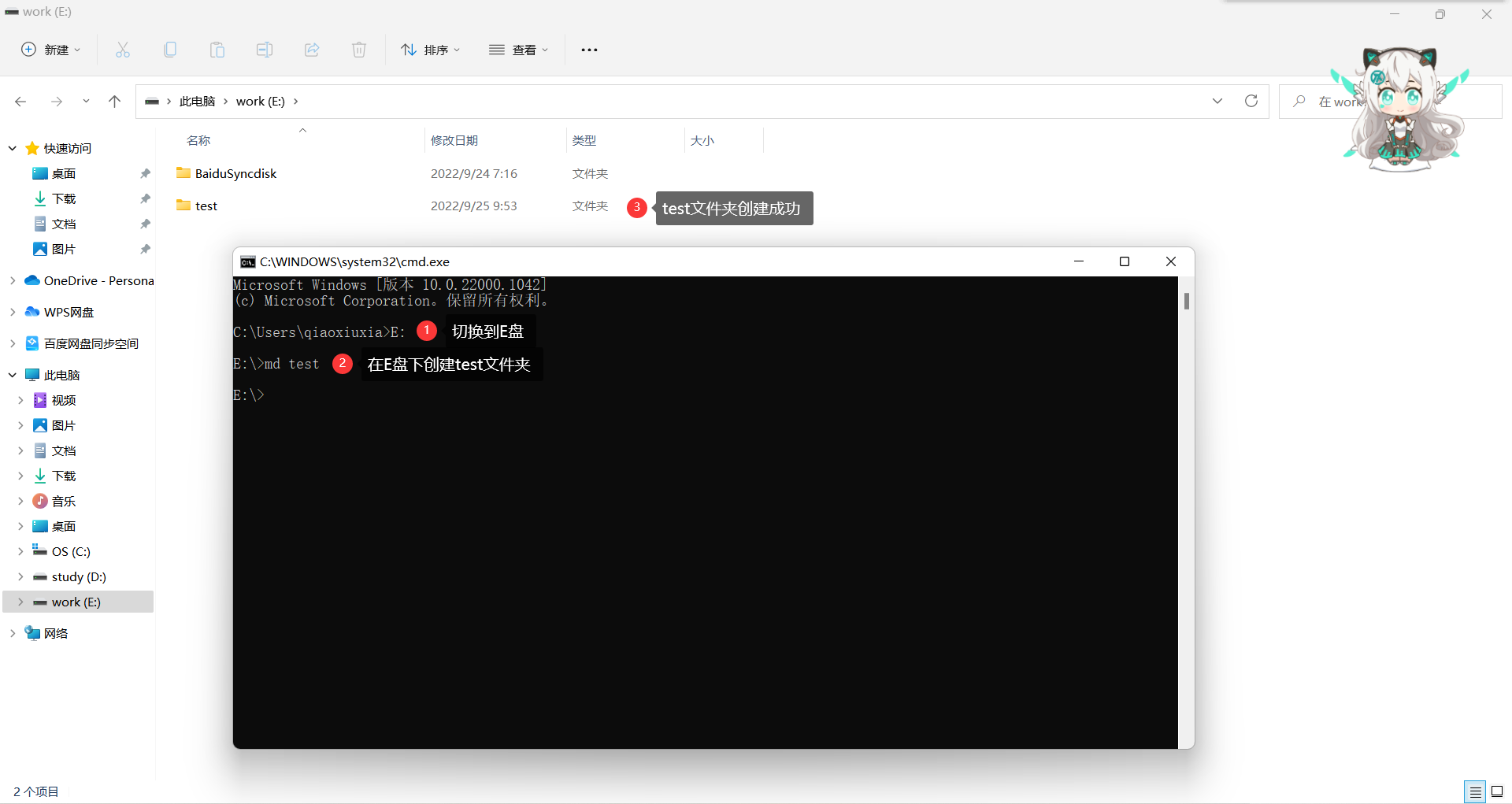Click the Share icon in the toolbar
This screenshot has width=1512, height=804.
point(312,50)
